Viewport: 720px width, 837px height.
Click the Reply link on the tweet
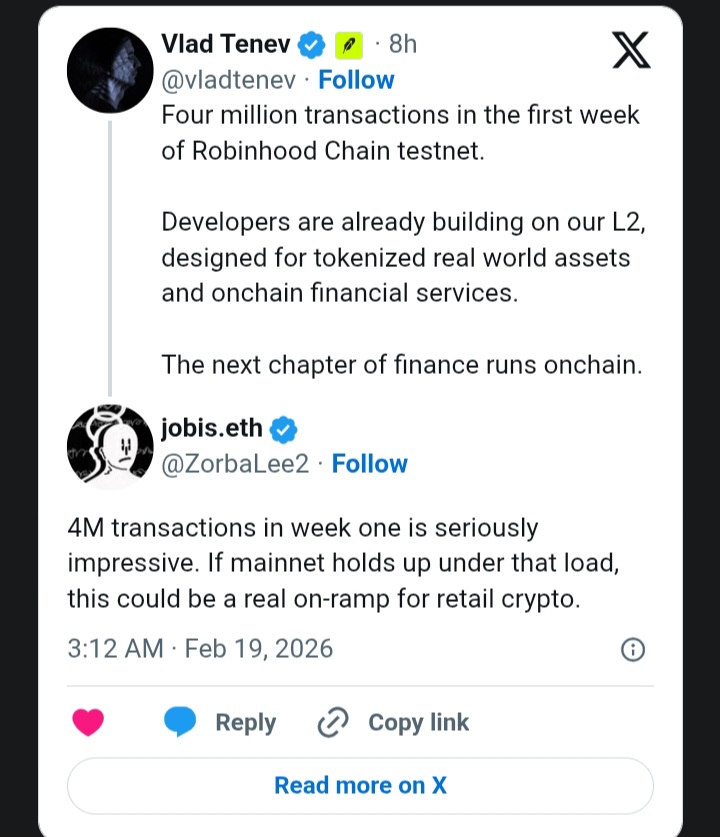(x=245, y=722)
